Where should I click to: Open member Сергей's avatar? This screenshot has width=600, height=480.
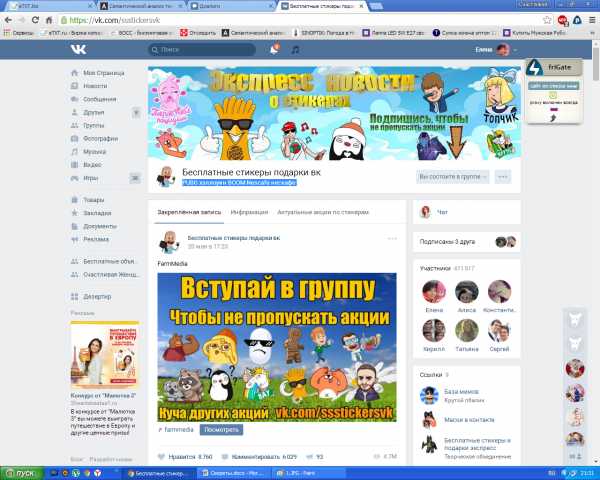tap(499, 330)
